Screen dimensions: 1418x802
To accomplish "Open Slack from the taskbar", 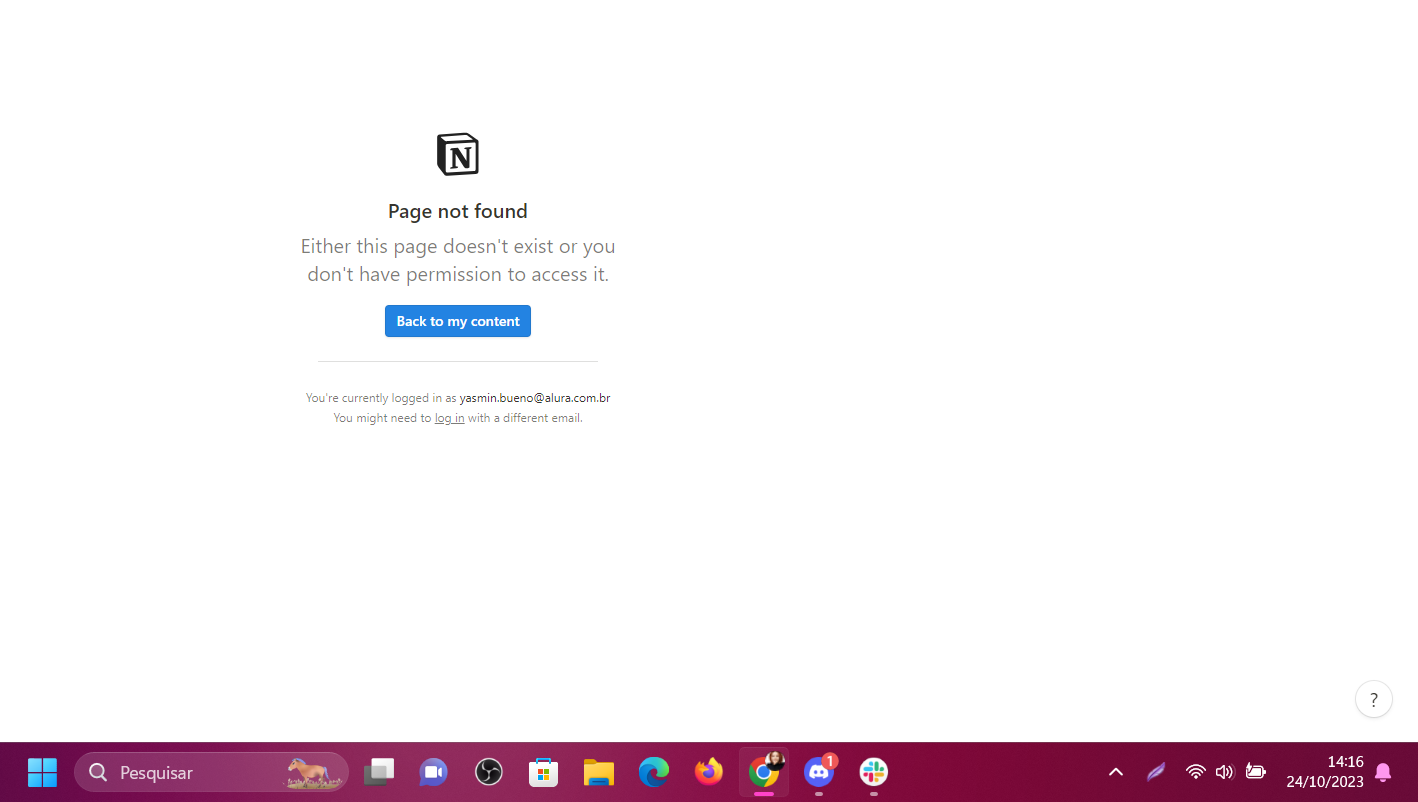I will [874, 772].
